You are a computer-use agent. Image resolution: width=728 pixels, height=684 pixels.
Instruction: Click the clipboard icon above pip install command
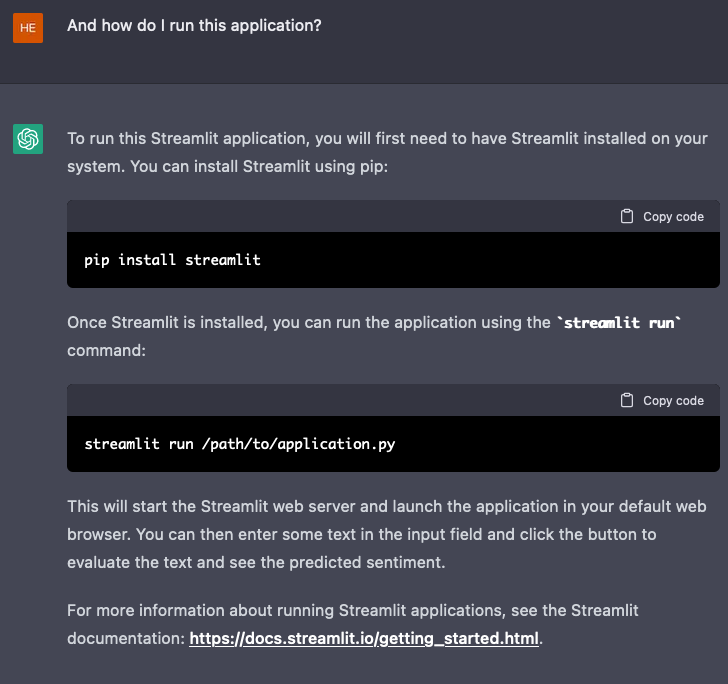pyautogui.click(x=627, y=216)
